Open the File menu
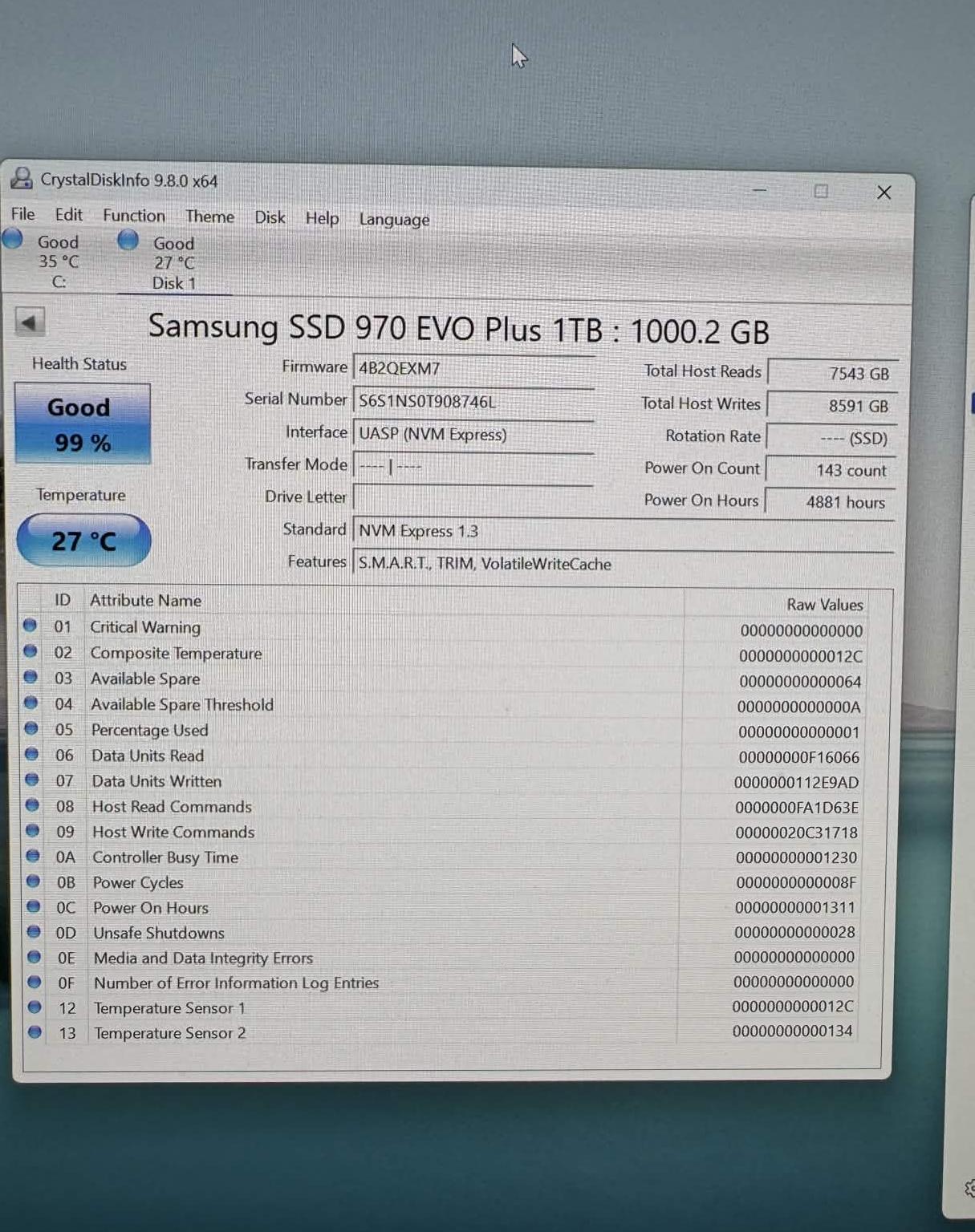The image size is (975, 1232). [22, 214]
